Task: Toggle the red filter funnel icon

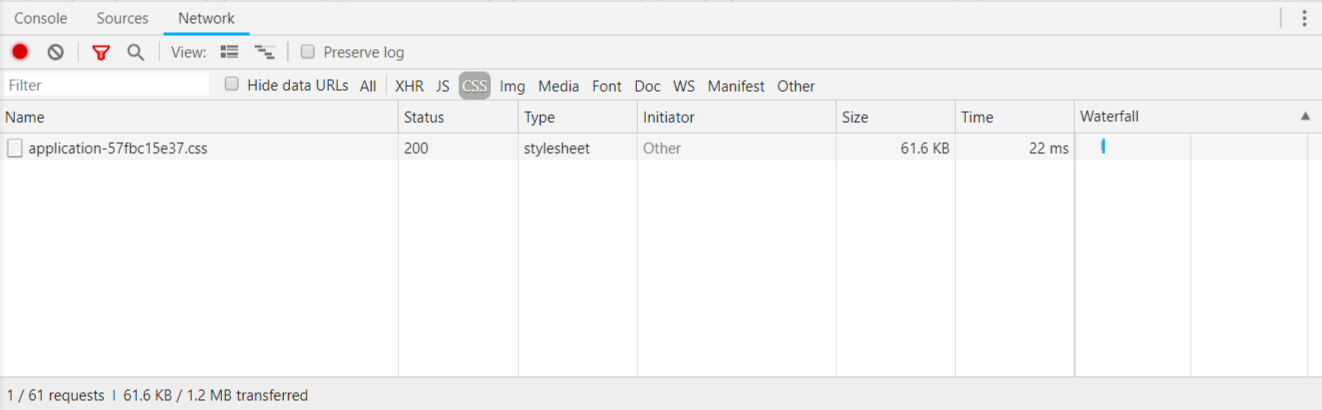Action: 100,52
